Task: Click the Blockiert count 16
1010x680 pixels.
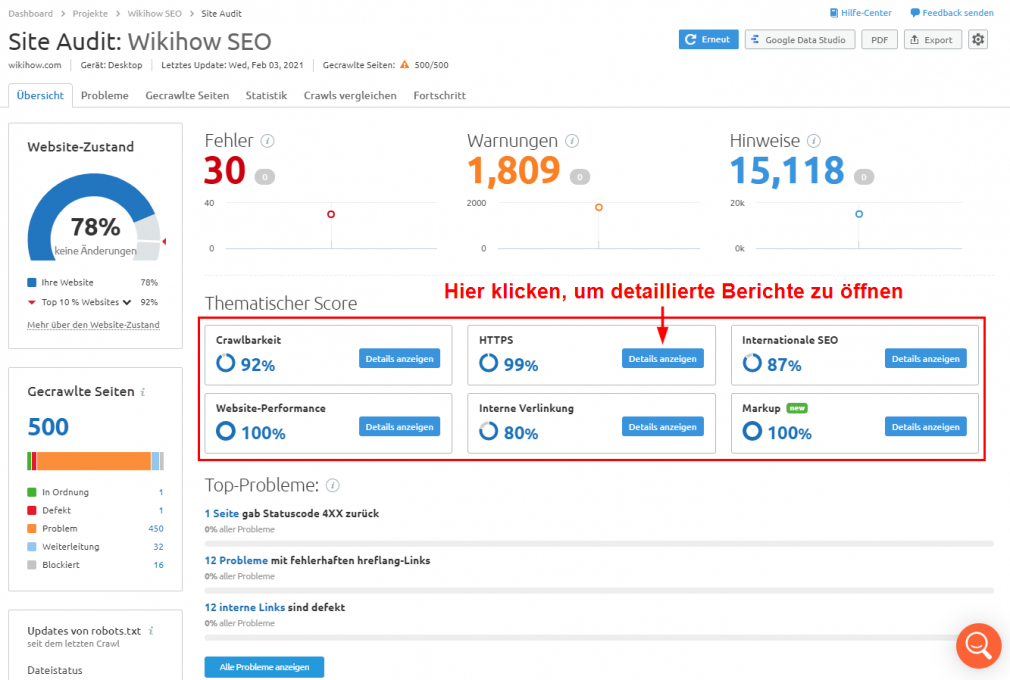Action: click(x=158, y=565)
